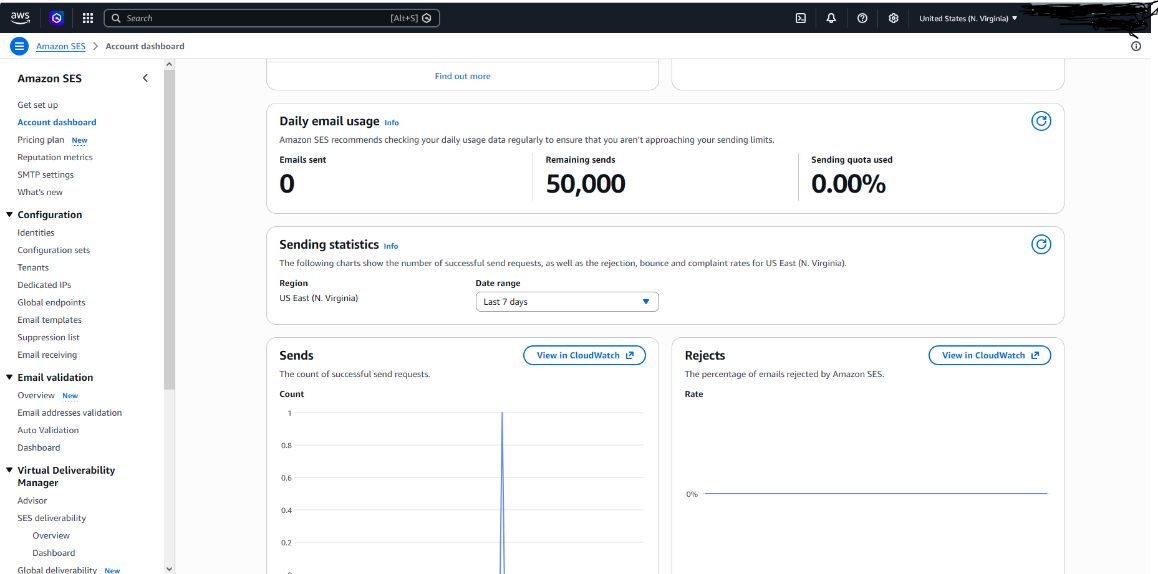Open Suppression list

(48, 338)
